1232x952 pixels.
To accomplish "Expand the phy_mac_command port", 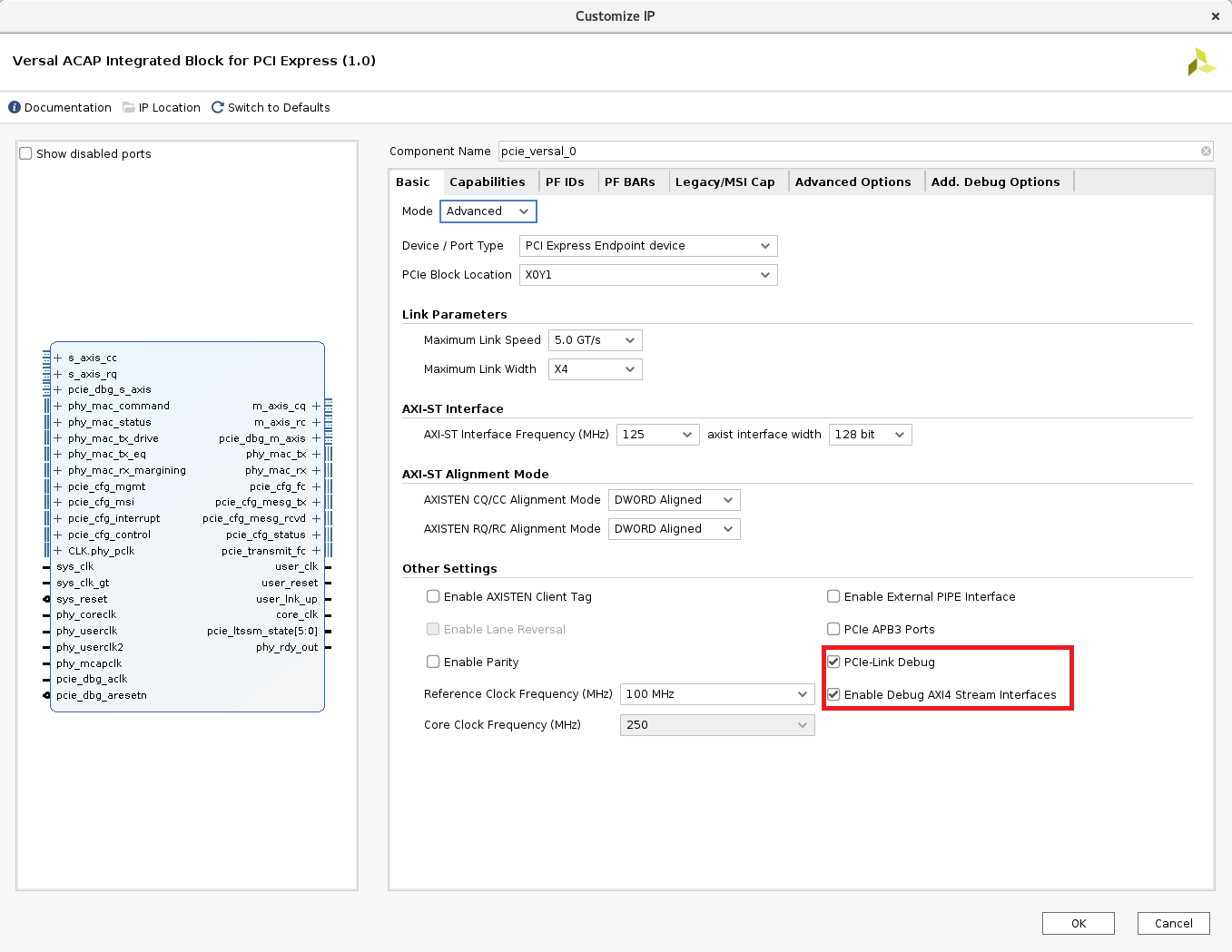I will [x=57, y=407].
